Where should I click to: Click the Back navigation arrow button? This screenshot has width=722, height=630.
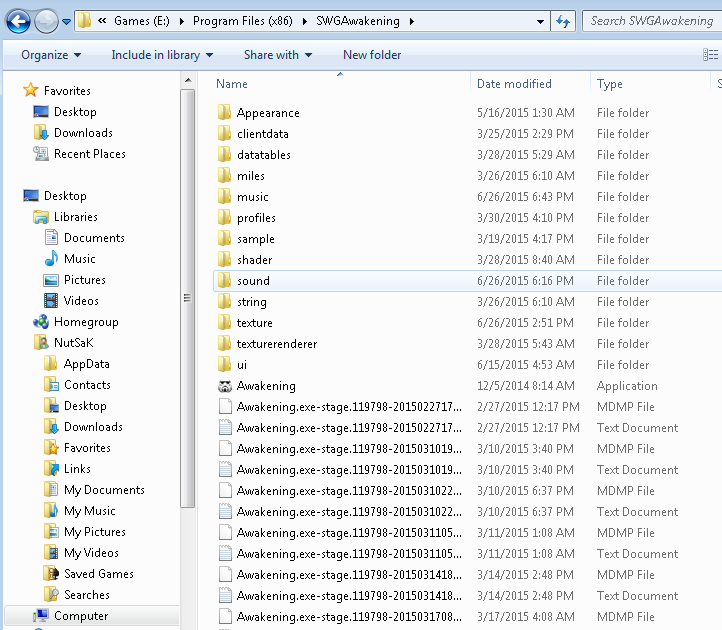point(18,20)
